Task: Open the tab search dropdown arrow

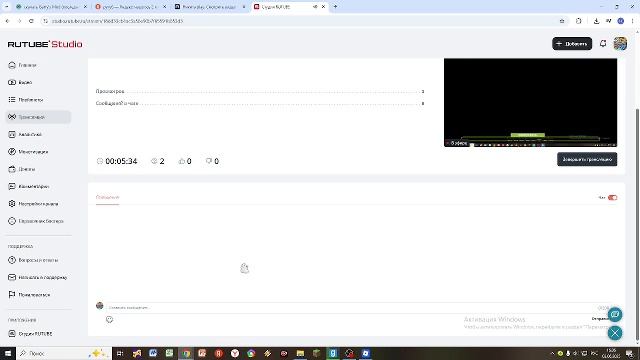Action: pos(7,7)
